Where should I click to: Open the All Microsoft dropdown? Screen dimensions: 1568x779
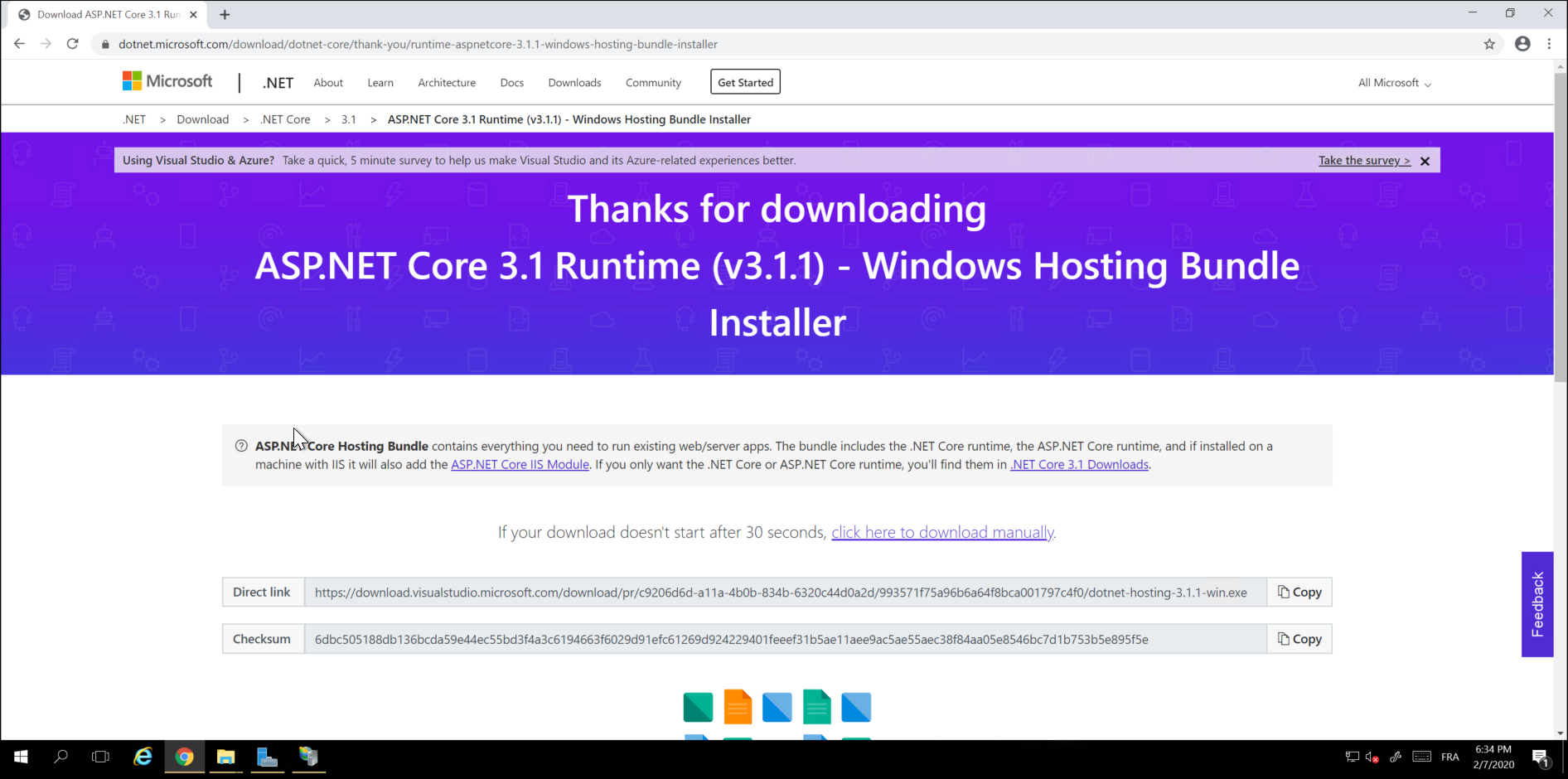tap(1393, 82)
